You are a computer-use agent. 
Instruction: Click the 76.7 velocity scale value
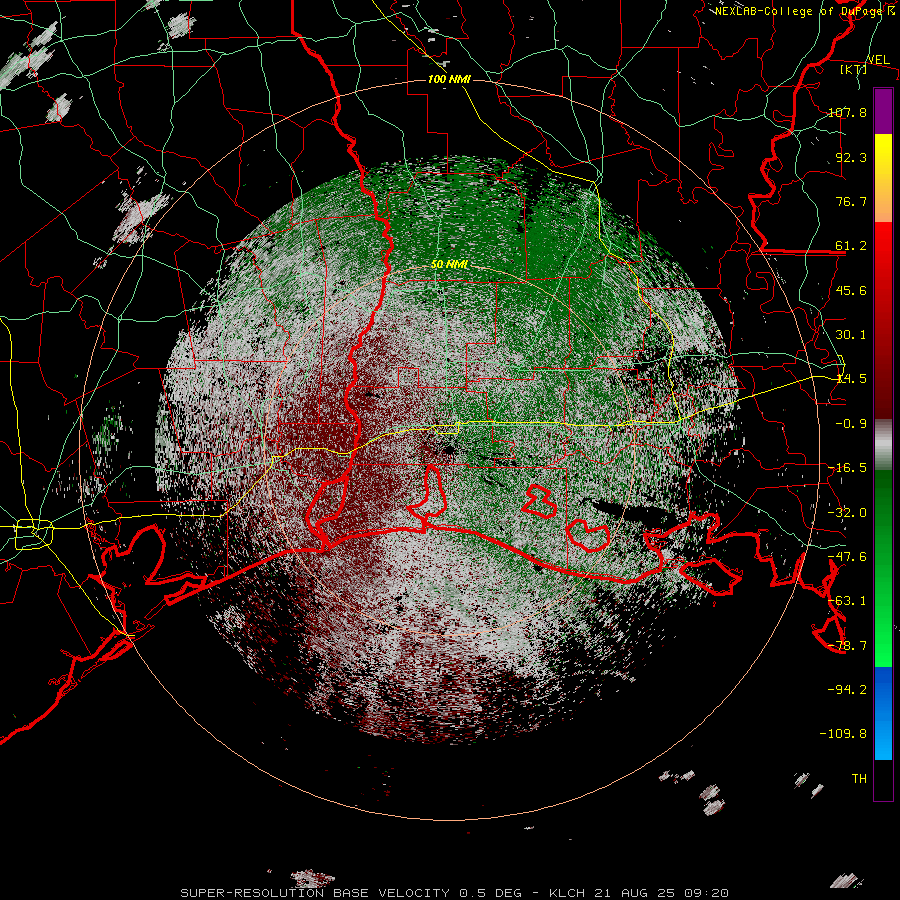pos(851,201)
